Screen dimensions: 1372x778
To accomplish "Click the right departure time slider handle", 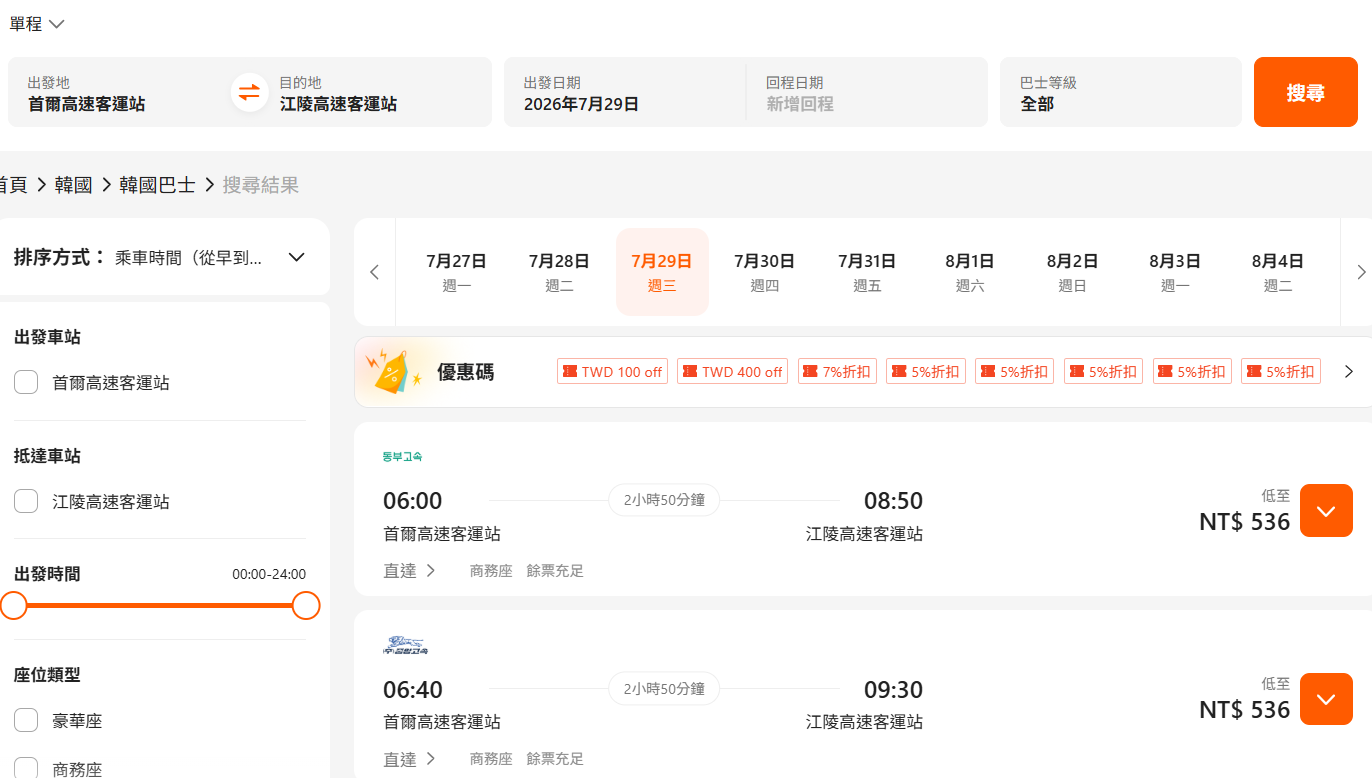I will coord(306,605).
